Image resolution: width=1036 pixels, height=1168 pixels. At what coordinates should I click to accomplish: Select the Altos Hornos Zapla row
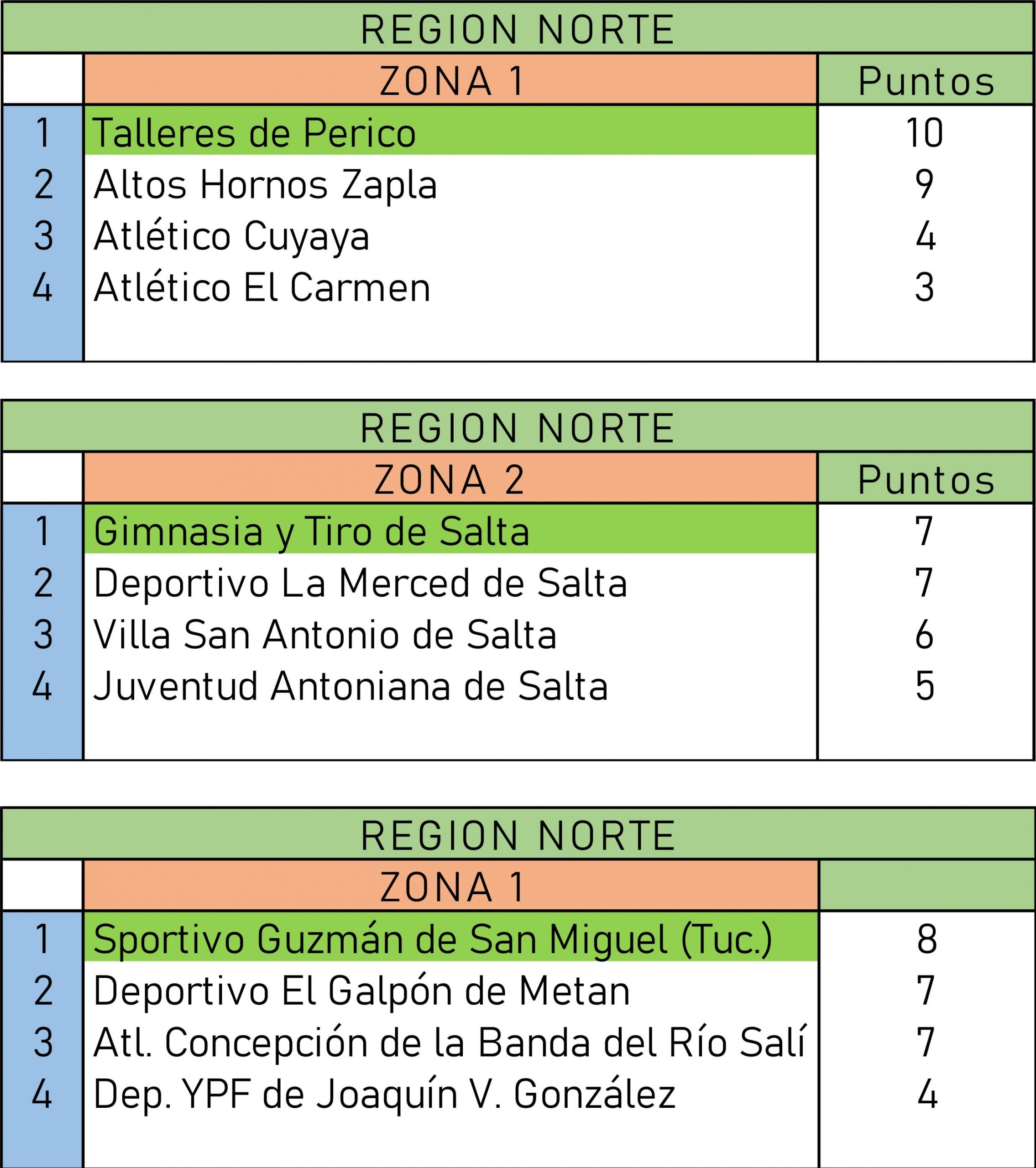coord(265,185)
